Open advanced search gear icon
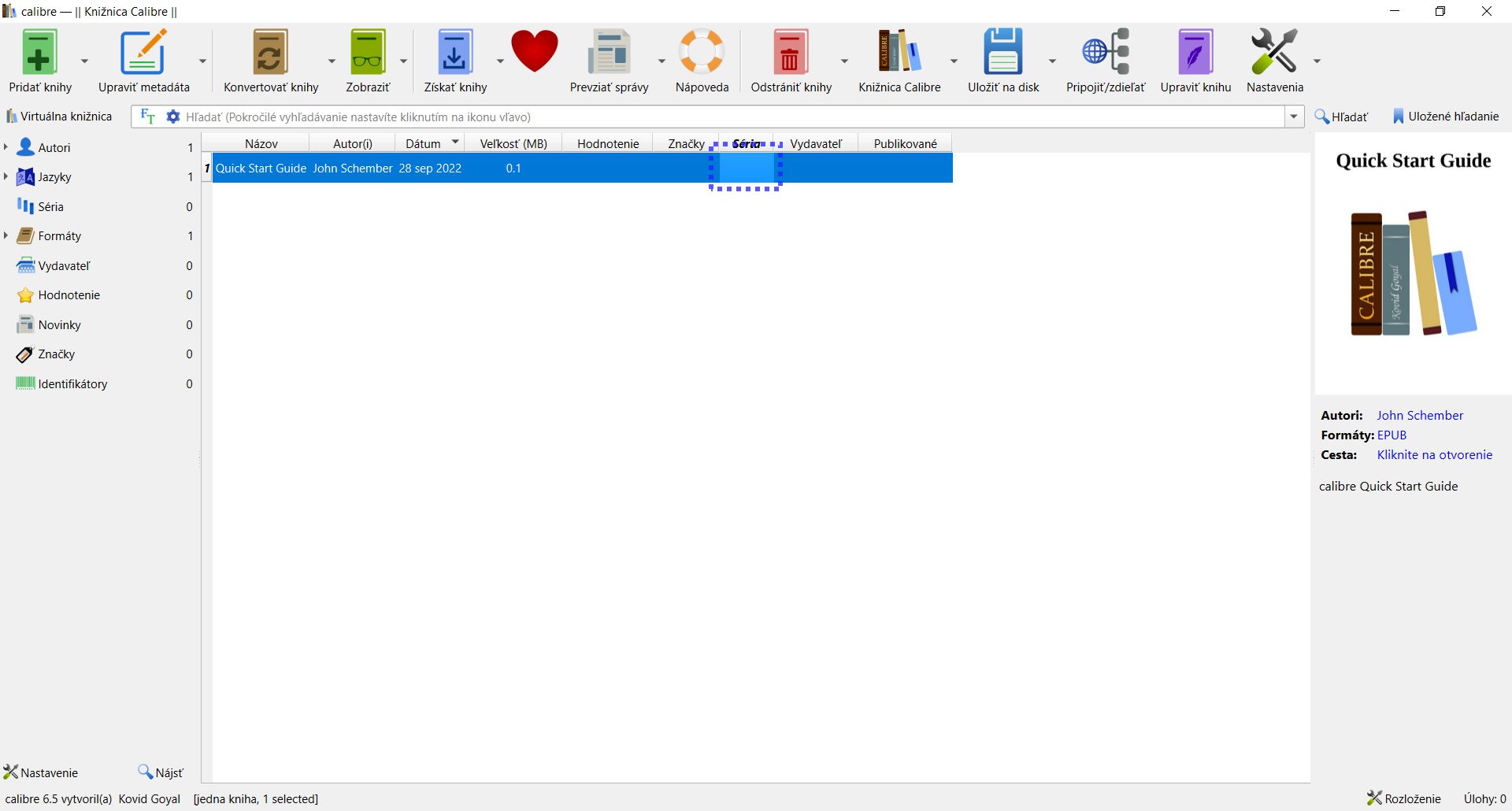The width and height of the screenshot is (1512, 811). 173,117
